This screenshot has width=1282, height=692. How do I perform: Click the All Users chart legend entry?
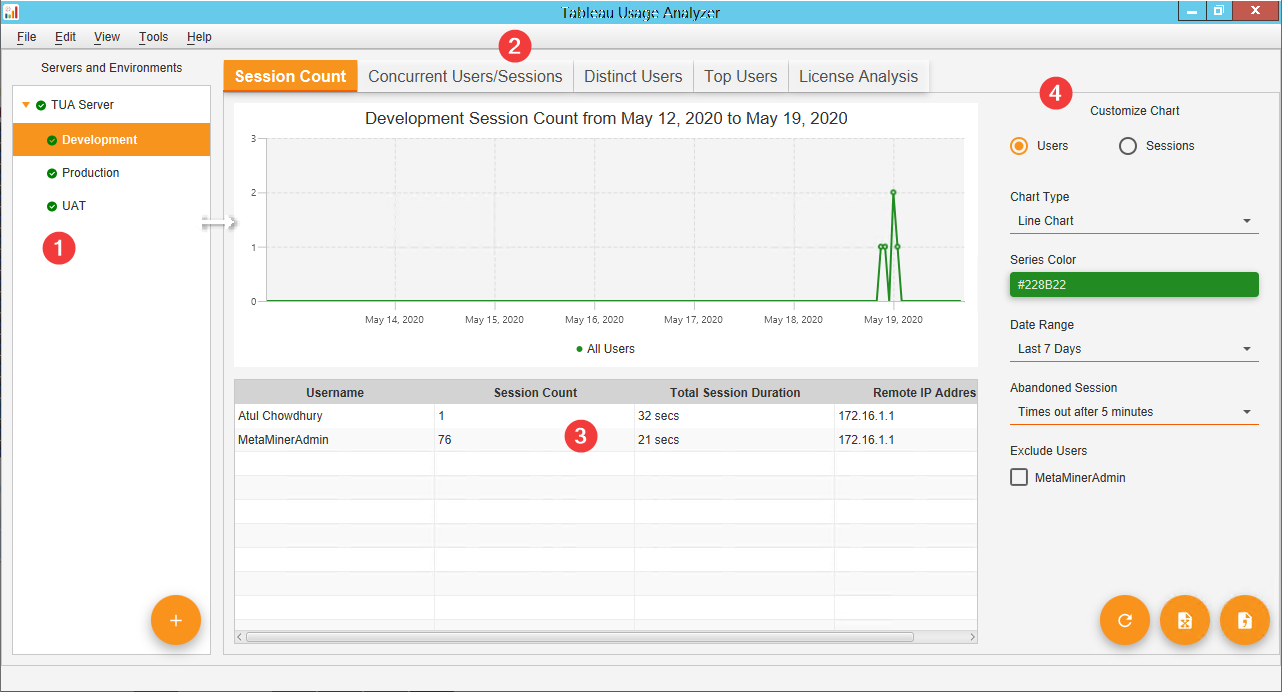pos(606,349)
